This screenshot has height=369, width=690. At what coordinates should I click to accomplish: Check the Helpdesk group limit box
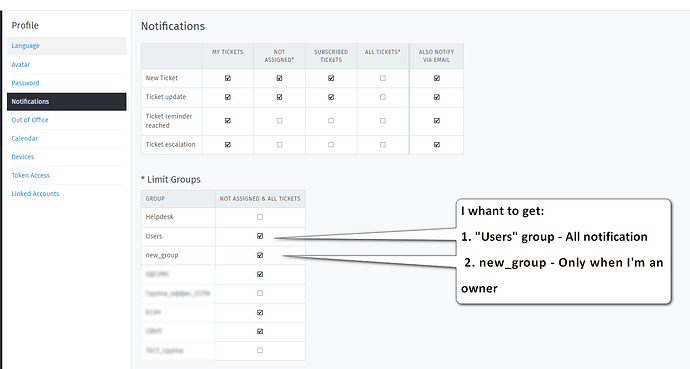260,217
